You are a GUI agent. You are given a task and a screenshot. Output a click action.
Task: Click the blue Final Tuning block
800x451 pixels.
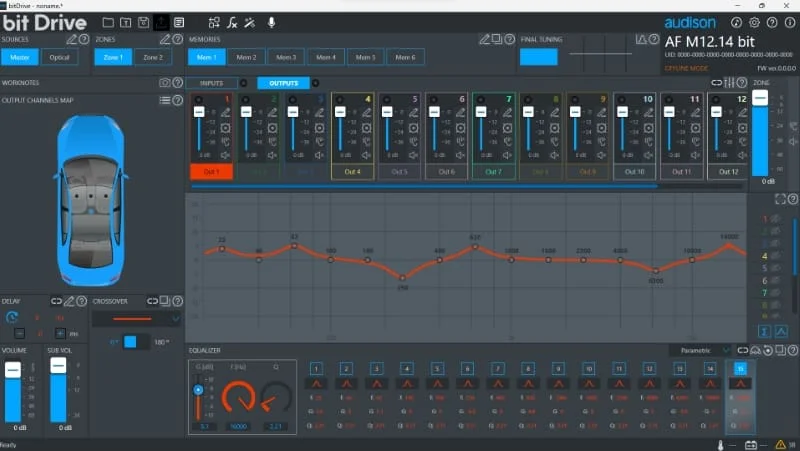pyautogui.click(x=539, y=57)
